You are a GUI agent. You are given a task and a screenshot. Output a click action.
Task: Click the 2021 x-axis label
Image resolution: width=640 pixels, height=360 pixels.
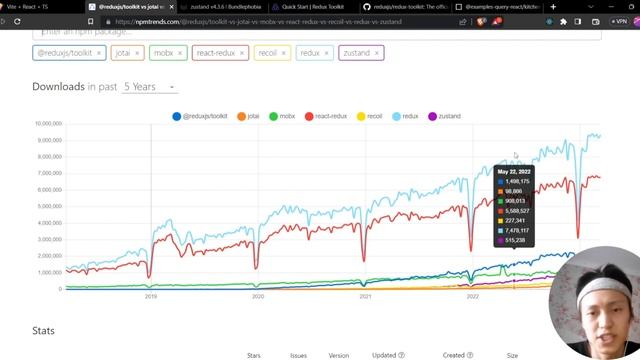click(365, 296)
